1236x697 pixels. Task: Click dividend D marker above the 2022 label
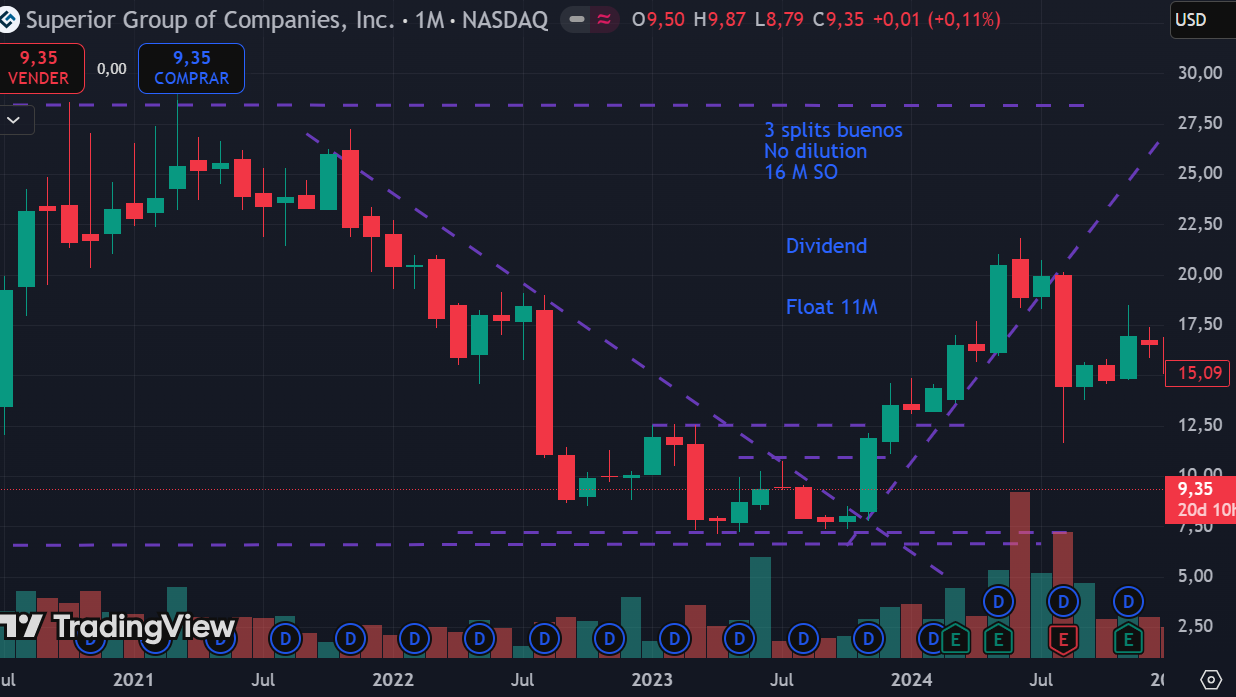(x=415, y=637)
